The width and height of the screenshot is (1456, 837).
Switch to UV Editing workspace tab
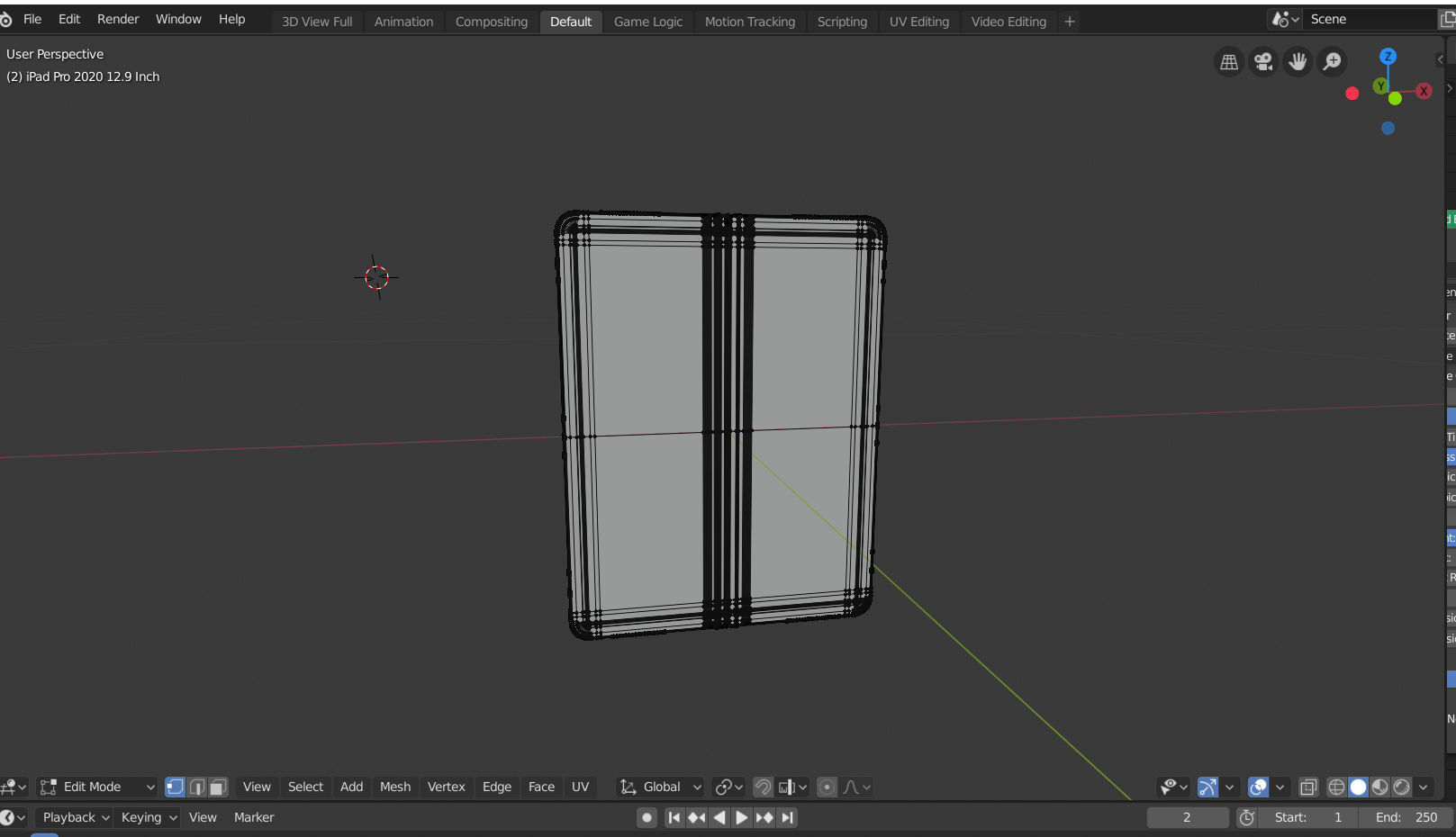pyautogui.click(x=919, y=22)
